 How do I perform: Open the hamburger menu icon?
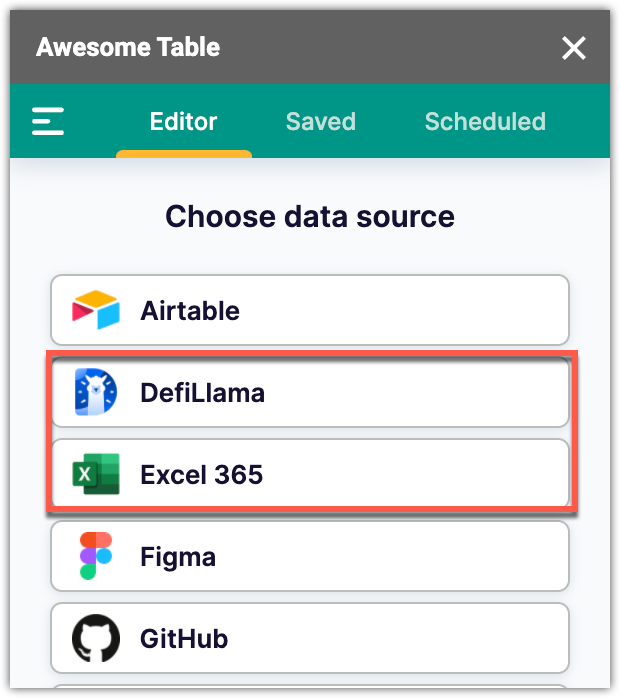(x=48, y=122)
